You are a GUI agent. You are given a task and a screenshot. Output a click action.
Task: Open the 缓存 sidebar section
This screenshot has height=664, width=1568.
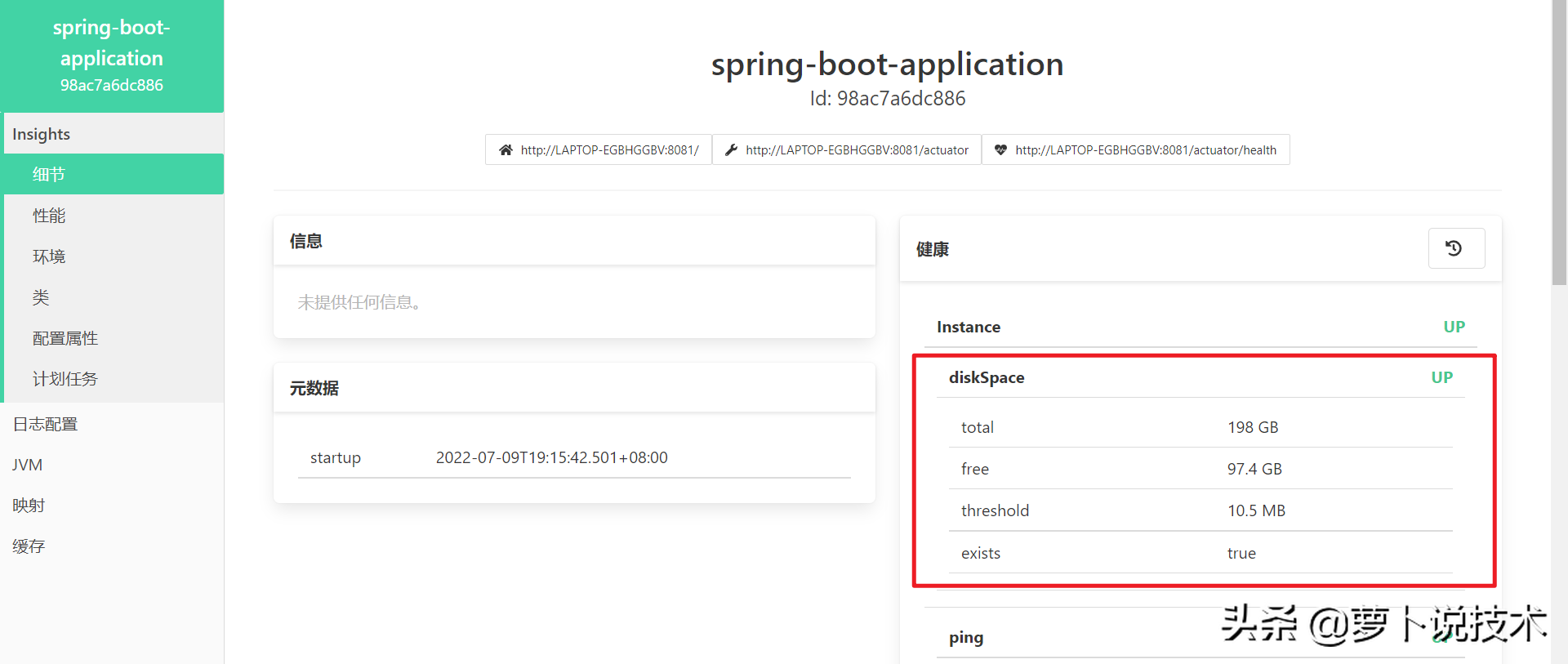point(112,546)
